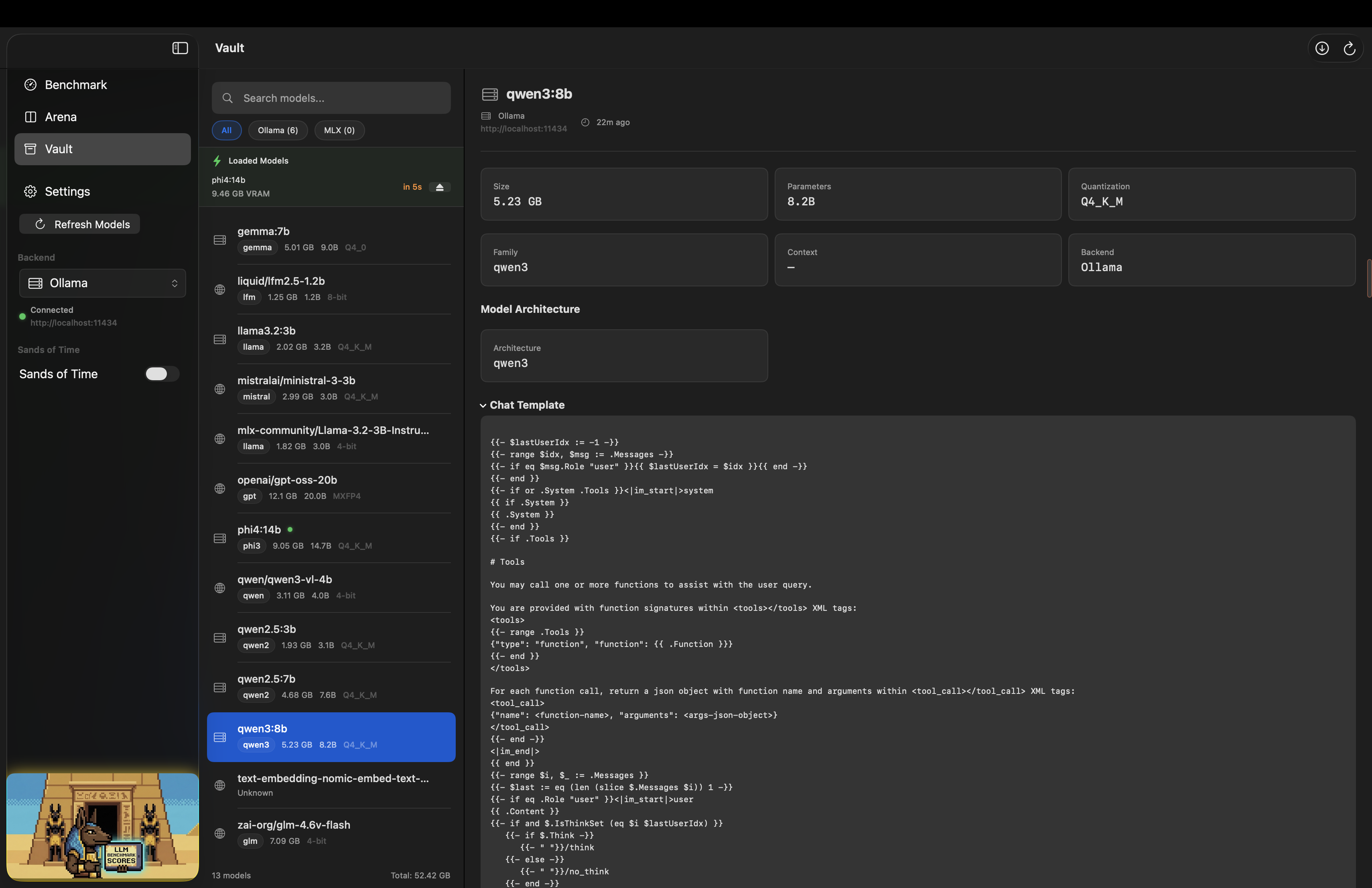Click the refresh icon in top bar
The height and width of the screenshot is (888, 1372).
(1350, 49)
